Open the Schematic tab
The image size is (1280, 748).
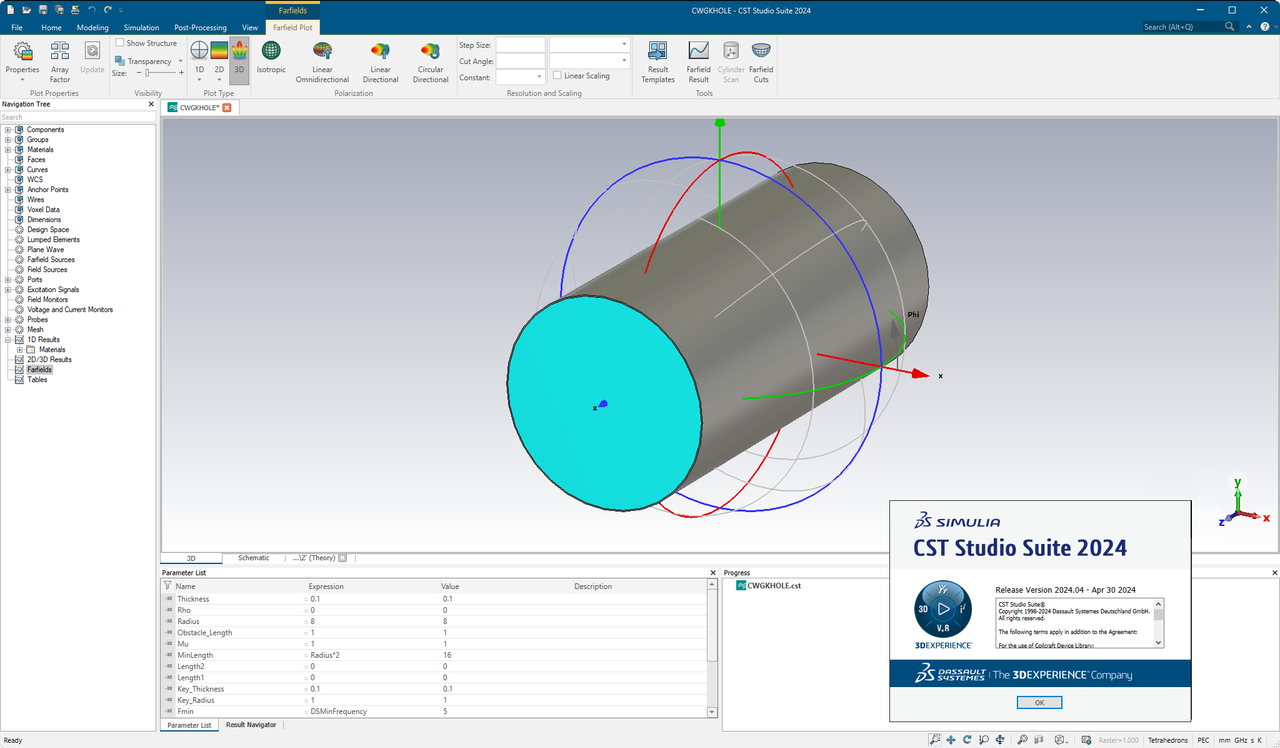point(253,557)
